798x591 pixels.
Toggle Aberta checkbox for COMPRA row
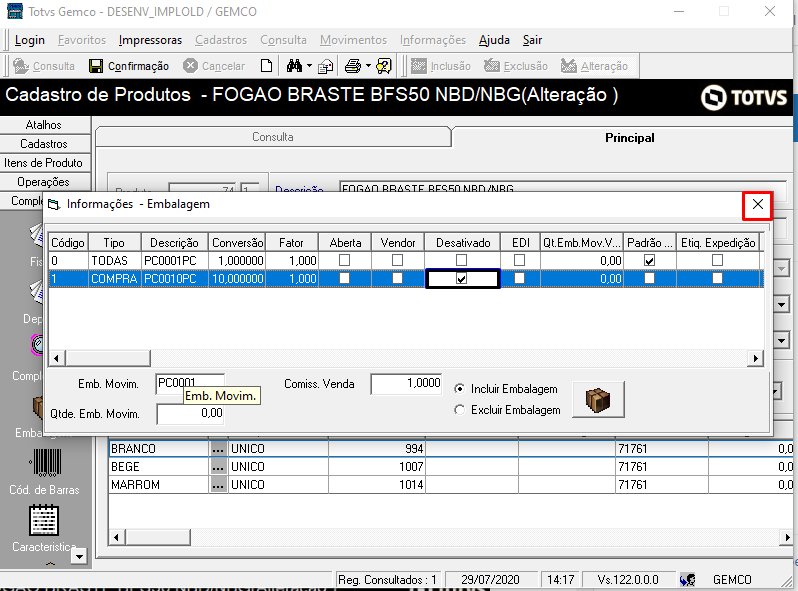tap(345, 278)
